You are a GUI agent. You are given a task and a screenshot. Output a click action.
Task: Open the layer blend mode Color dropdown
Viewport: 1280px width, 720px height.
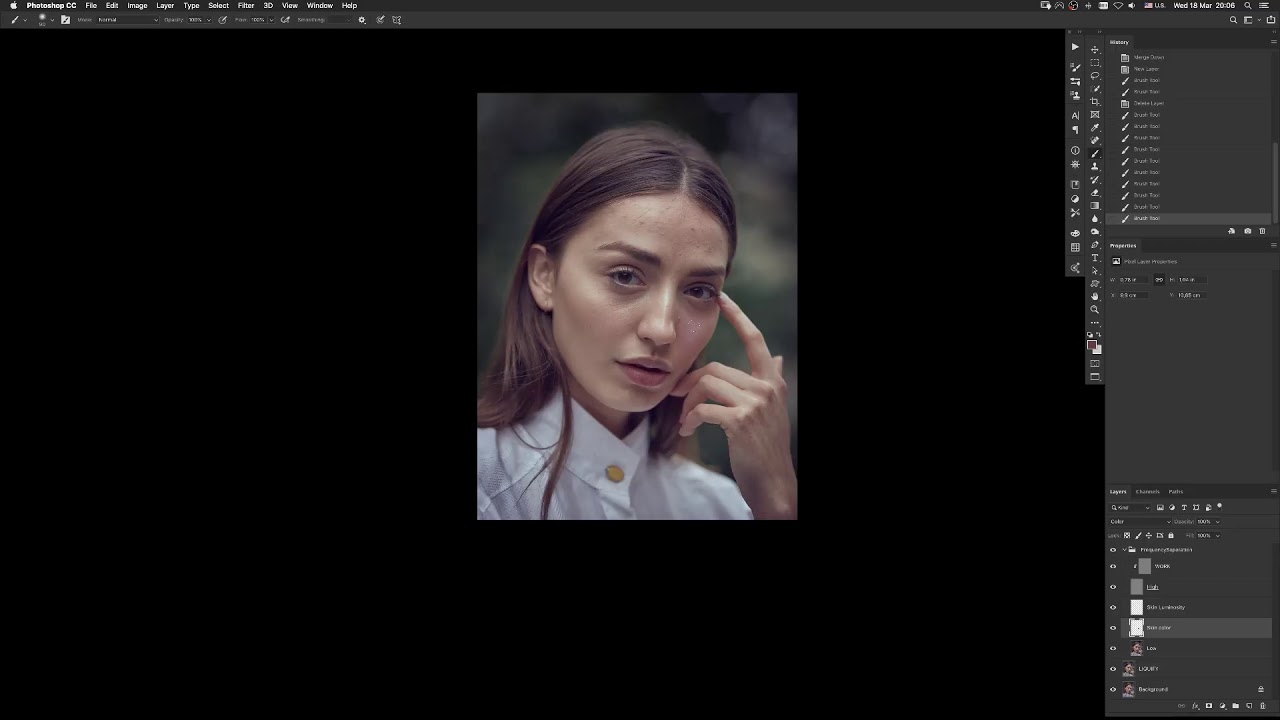[1140, 521]
